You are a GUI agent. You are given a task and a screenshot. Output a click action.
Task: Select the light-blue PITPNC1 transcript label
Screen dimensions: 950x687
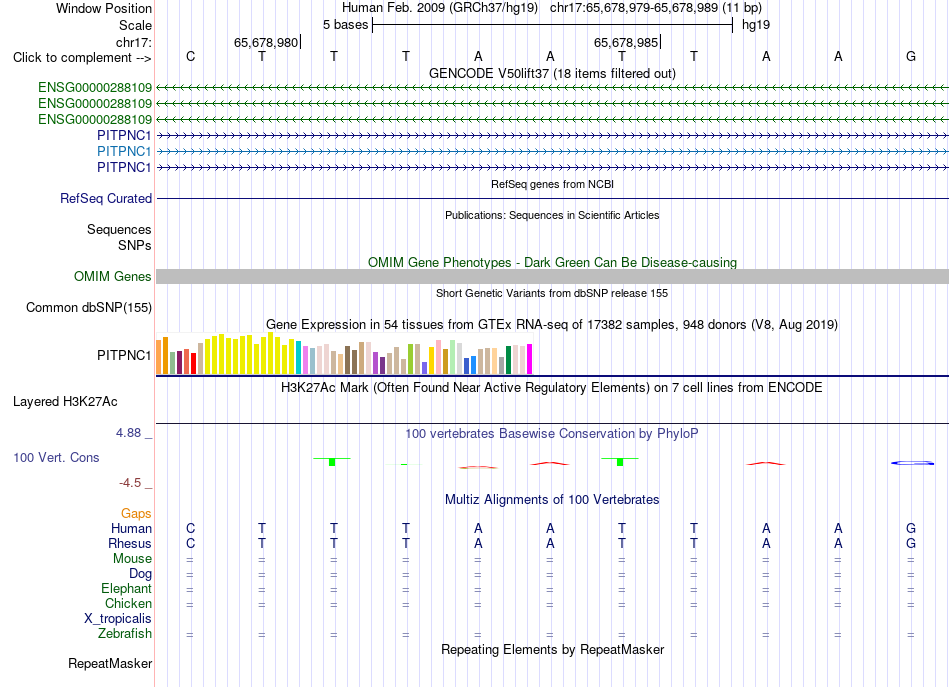[x=124, y=151]
